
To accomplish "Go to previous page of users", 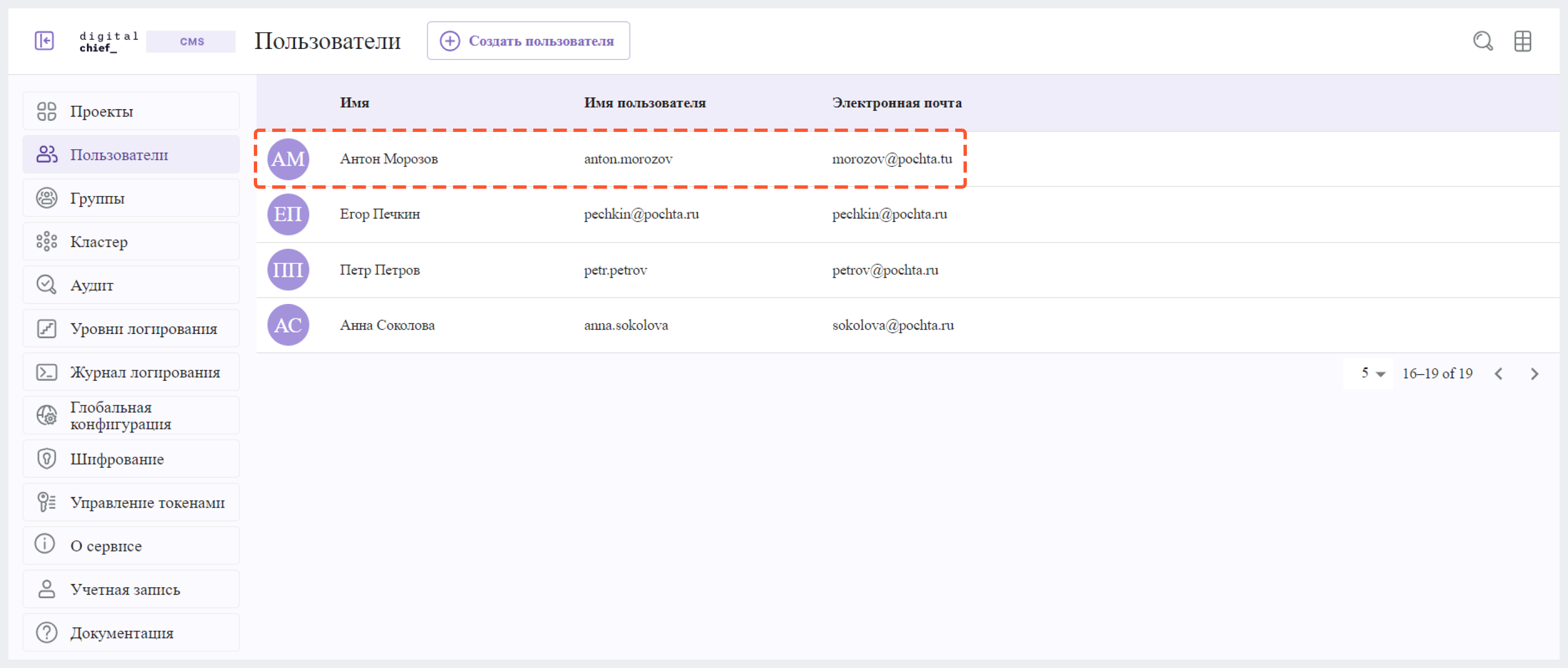I will point(1498,374).
